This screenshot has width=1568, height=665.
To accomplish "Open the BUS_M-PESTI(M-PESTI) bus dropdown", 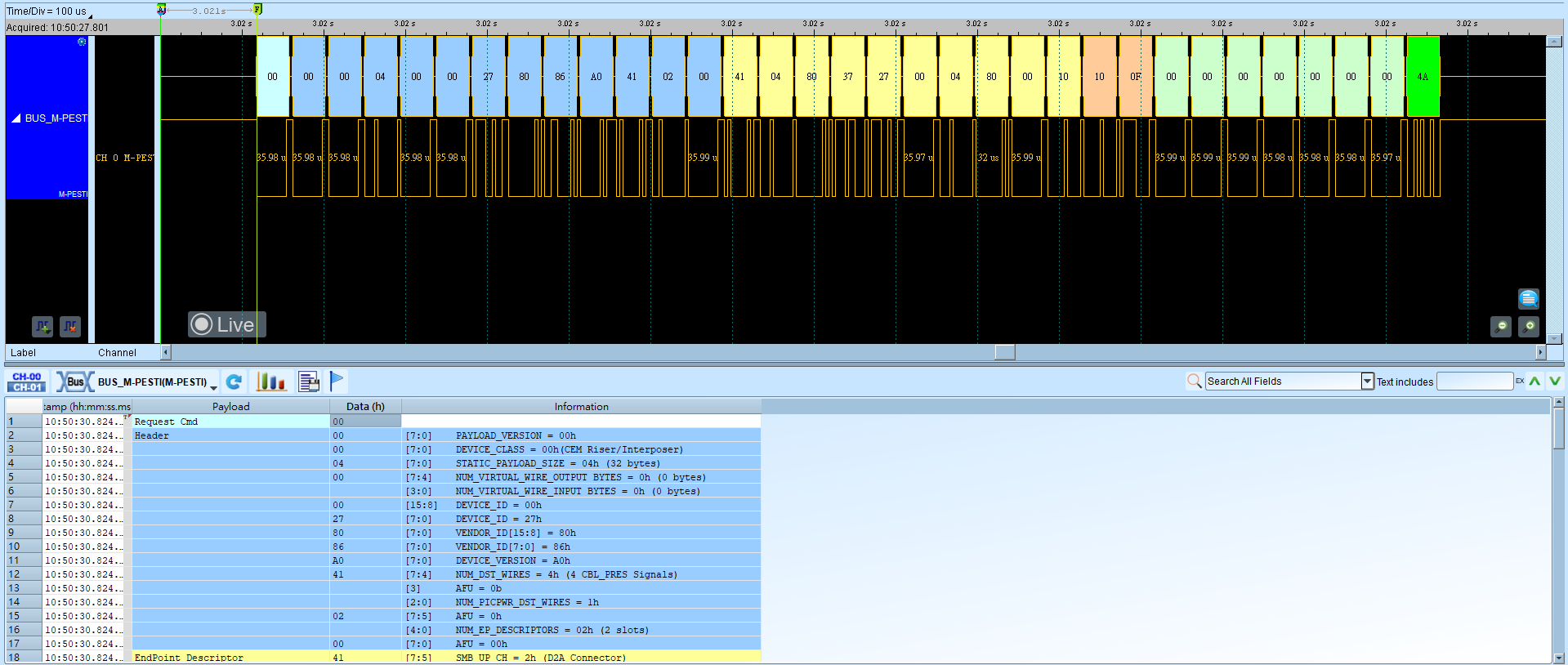I will pyautogui.click(x=213, y=386).
